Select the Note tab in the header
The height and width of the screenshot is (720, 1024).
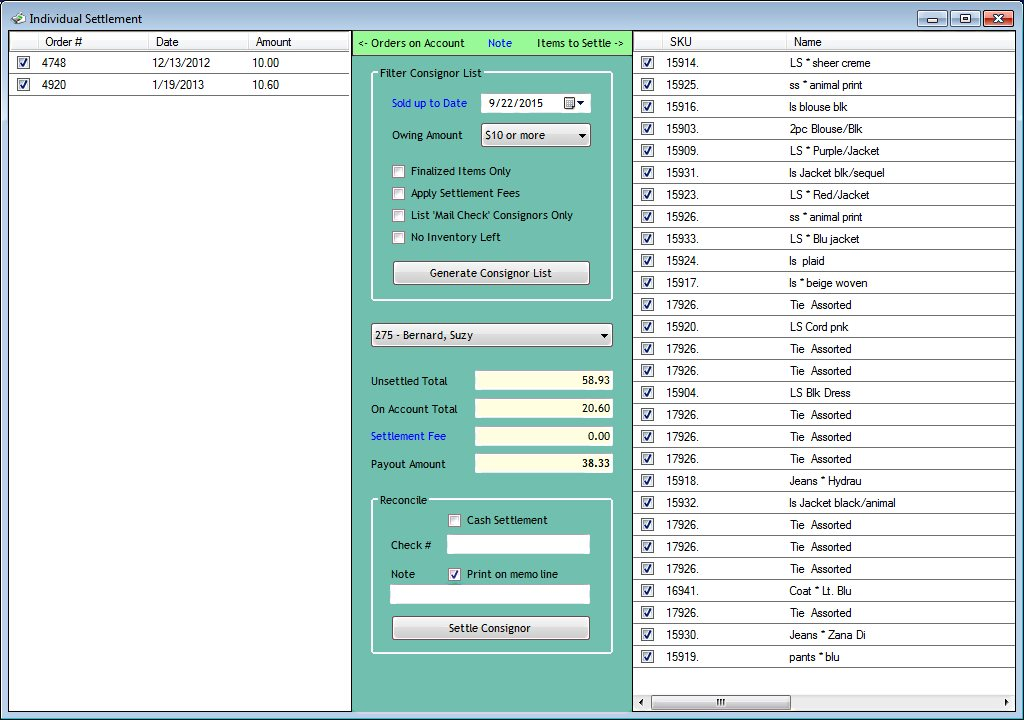point(500,43)
